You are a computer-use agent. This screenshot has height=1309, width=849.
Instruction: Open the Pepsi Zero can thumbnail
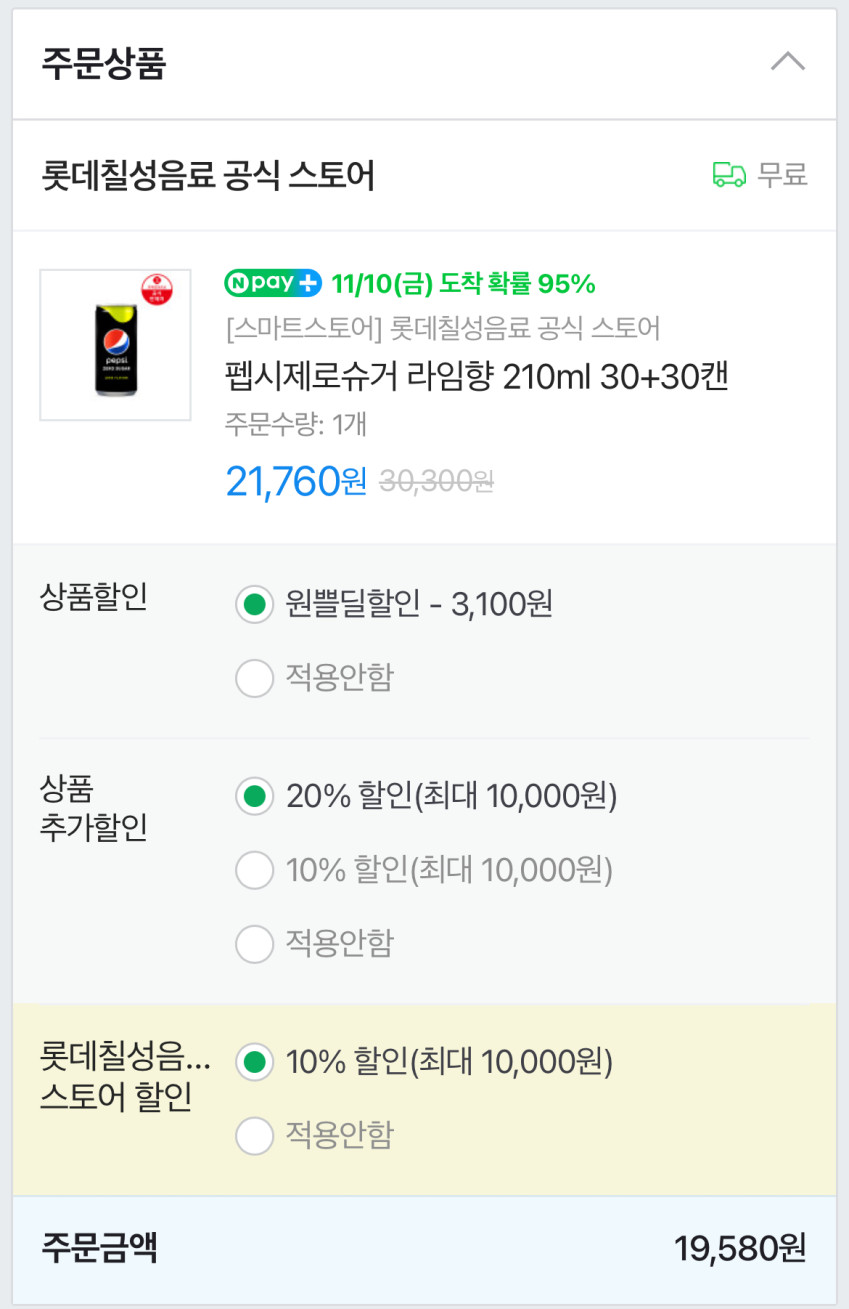pyautogui.click(x=115, y=345)
